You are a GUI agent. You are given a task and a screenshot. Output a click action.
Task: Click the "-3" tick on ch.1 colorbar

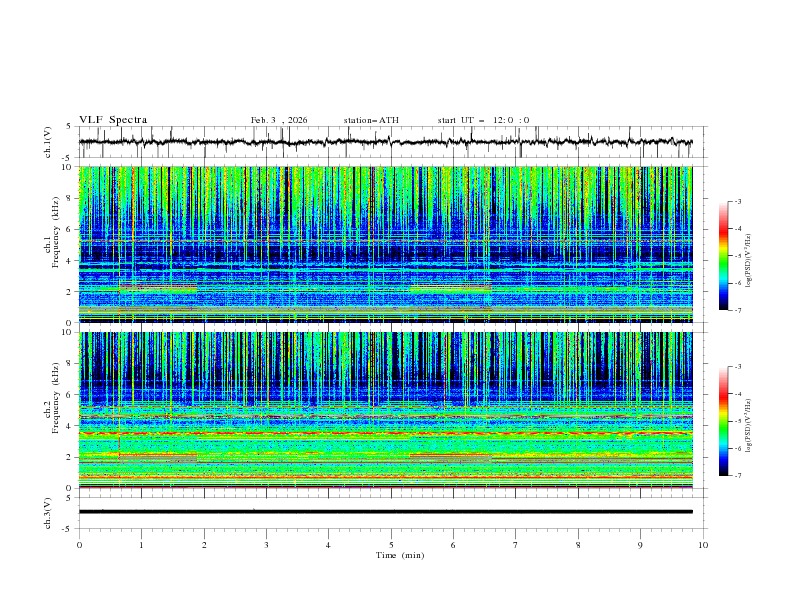tap(737, 201)
